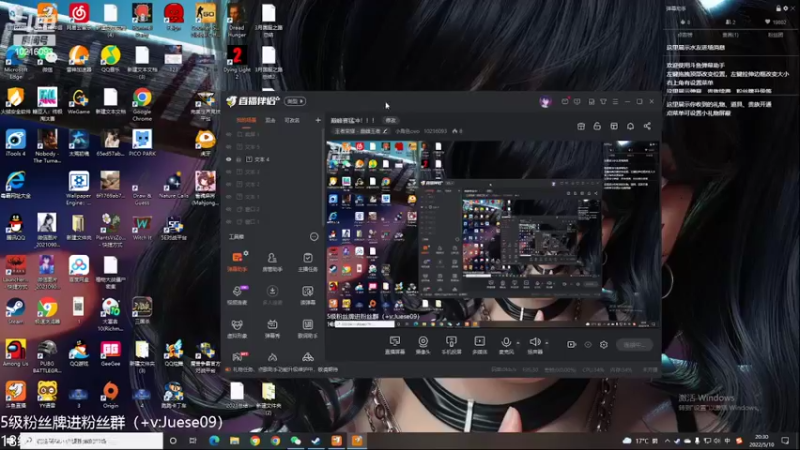Switch to the middle scene tab
This screenshot has height=450, width=800.
tap(270, 120)
